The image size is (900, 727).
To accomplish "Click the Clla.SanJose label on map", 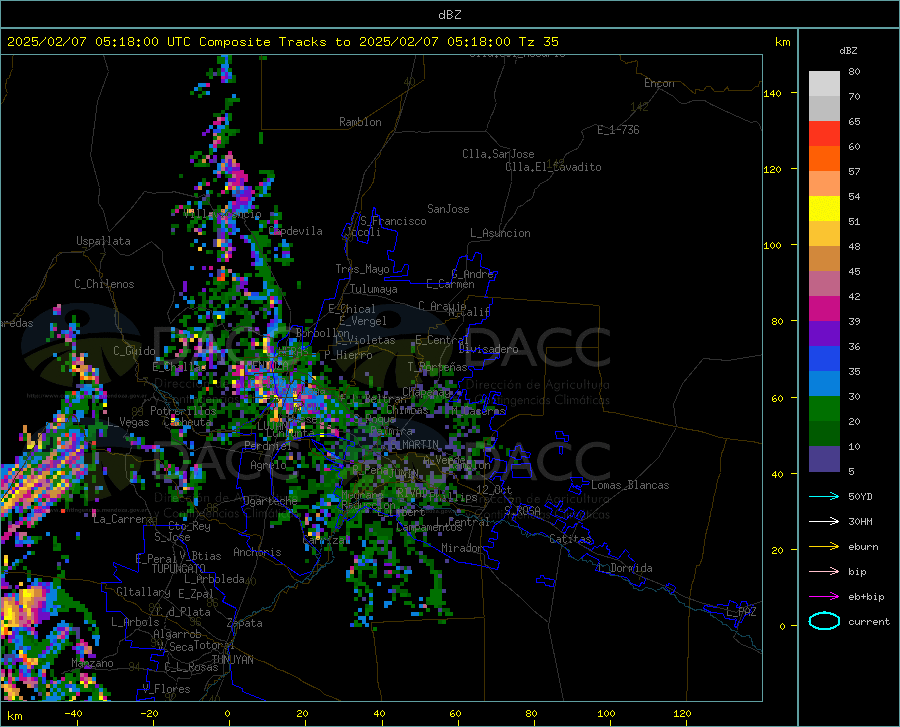I will (x=498, y=154).
